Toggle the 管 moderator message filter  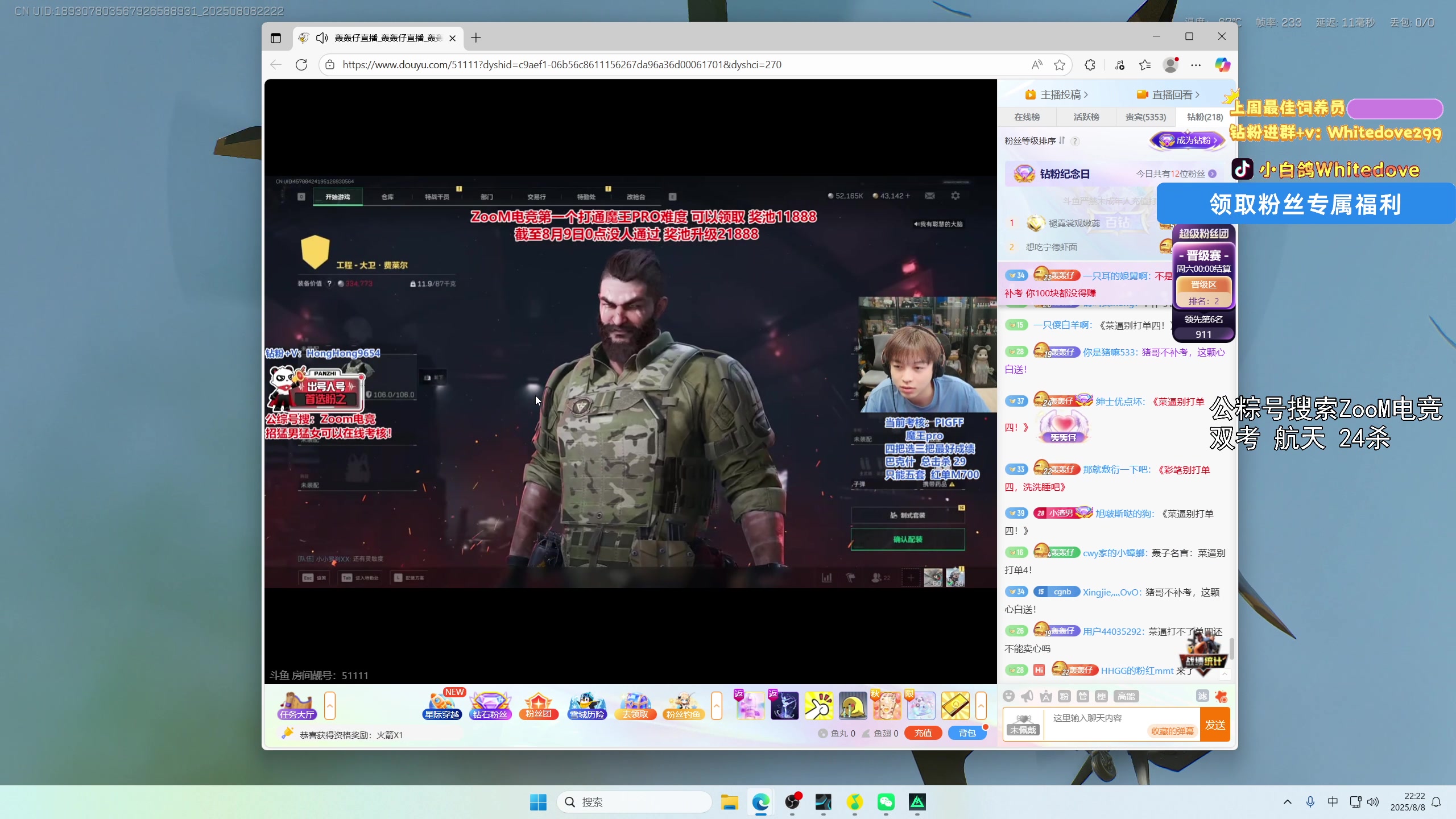pos(1083,696)
